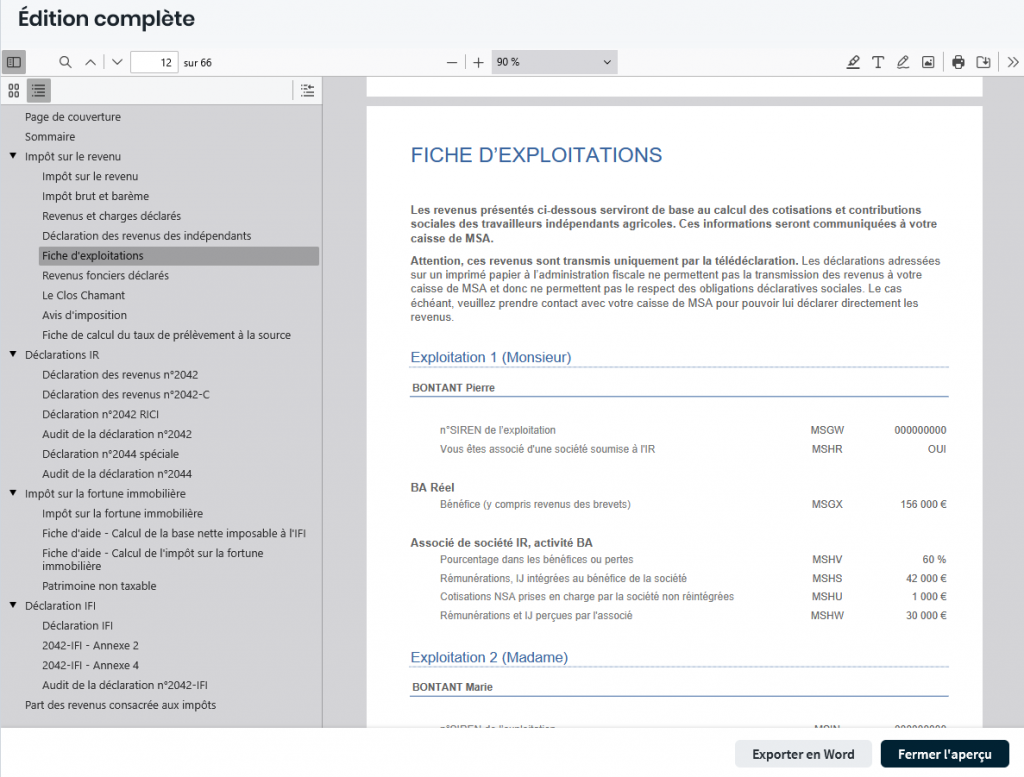The width and height of the screenshot is (1024, 777).
Task: Zoom out with the minus button
Action: (x=451, y=62)
